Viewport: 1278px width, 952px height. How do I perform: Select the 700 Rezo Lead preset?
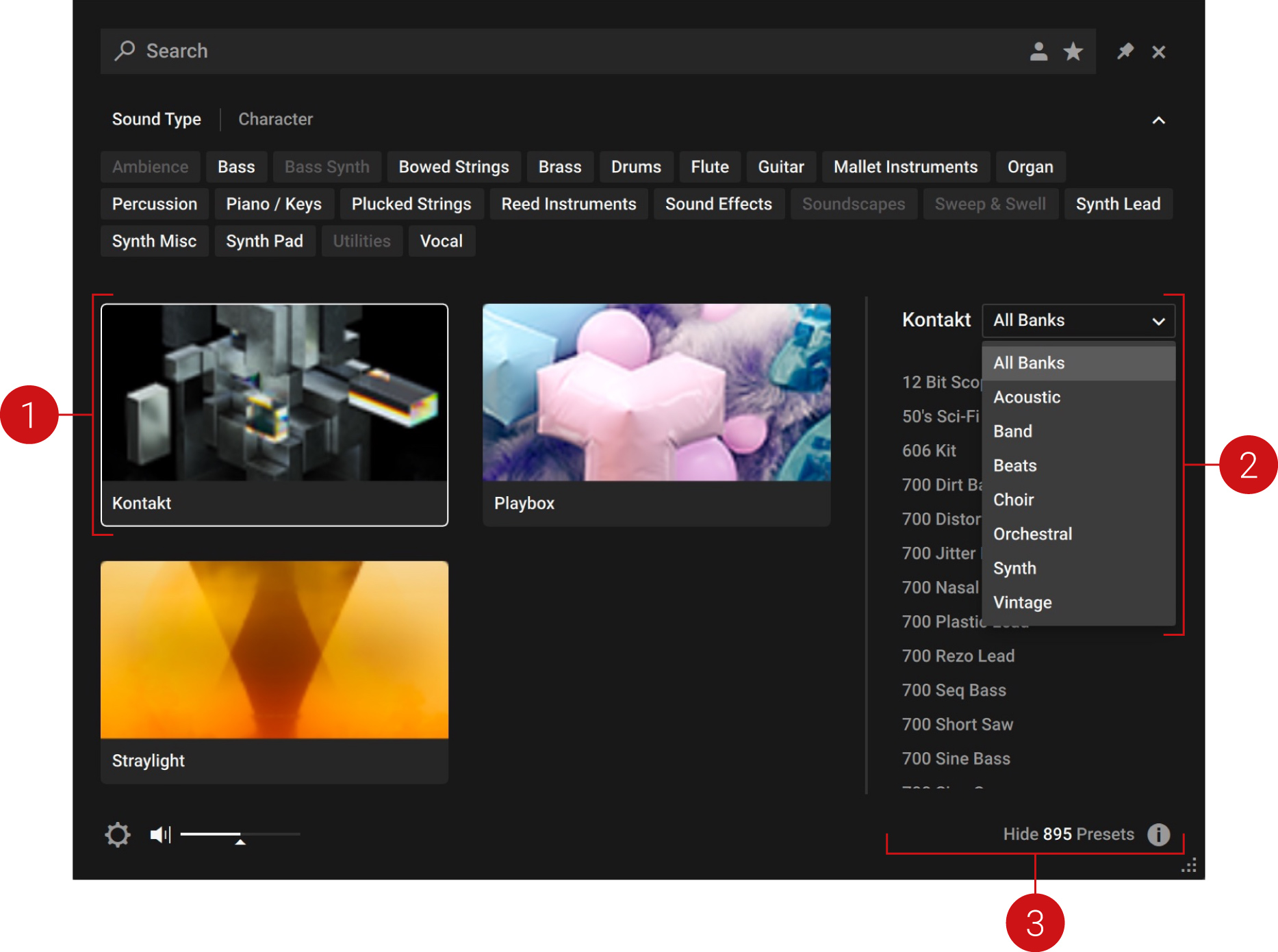tap(958, 656)
